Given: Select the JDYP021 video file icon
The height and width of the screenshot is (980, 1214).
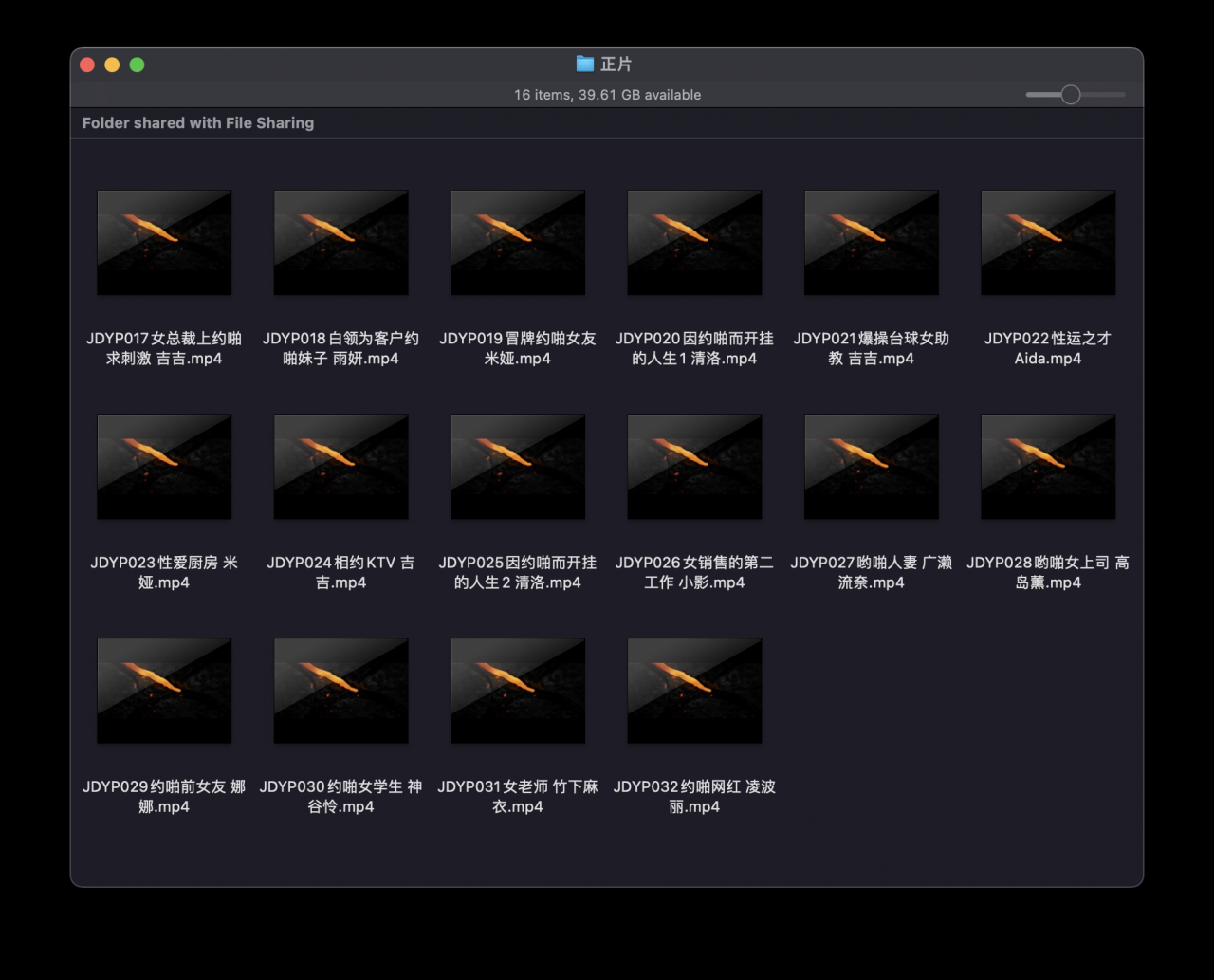Looking at the screenshot, I should coord(871,243).
